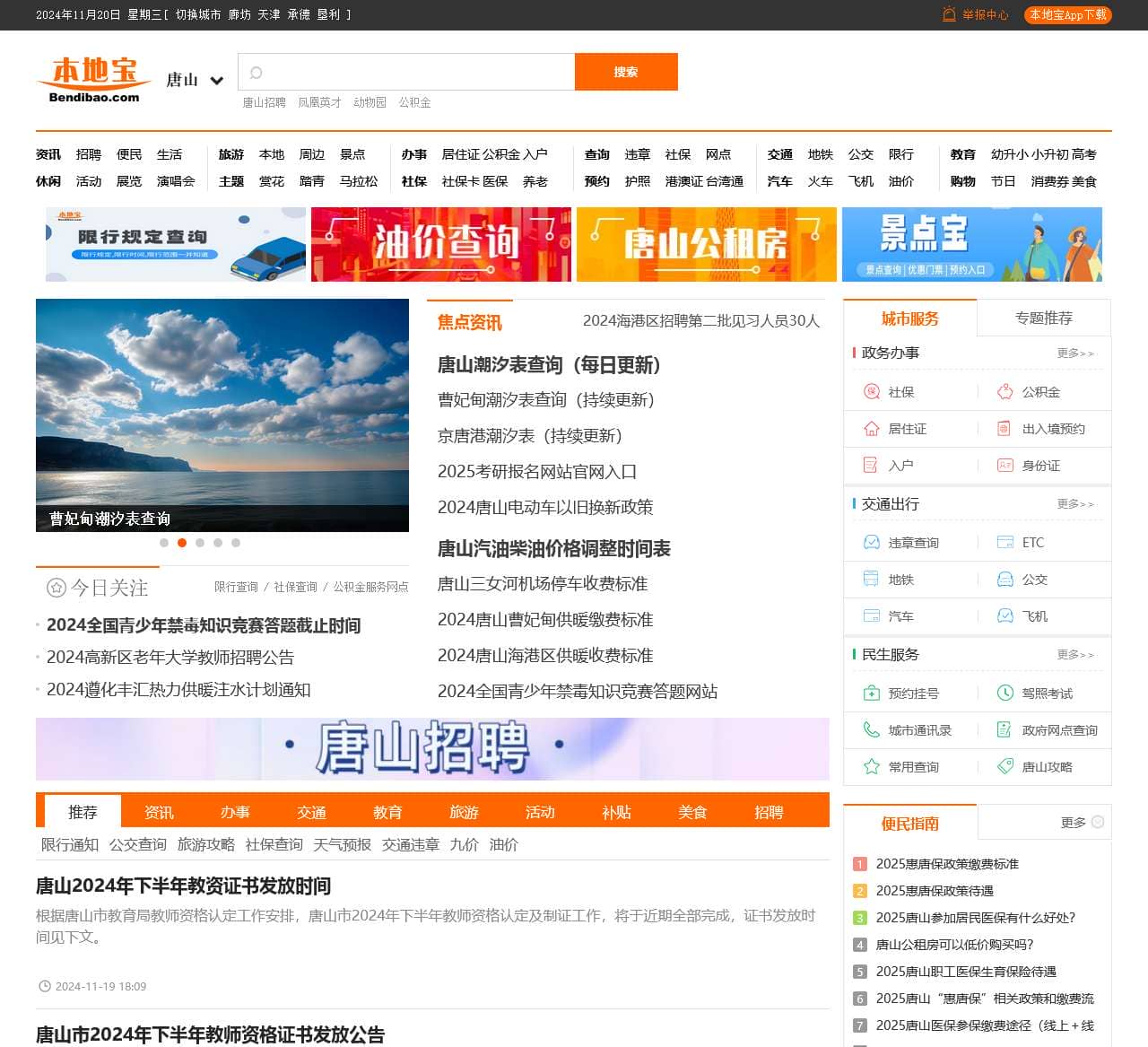
Task: Open the 油价查询 banner image
Action: point(440,244)
